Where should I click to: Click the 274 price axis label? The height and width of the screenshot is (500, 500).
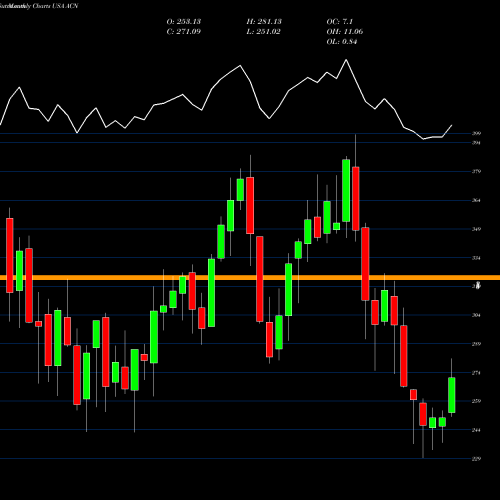[x=476, y=373]
